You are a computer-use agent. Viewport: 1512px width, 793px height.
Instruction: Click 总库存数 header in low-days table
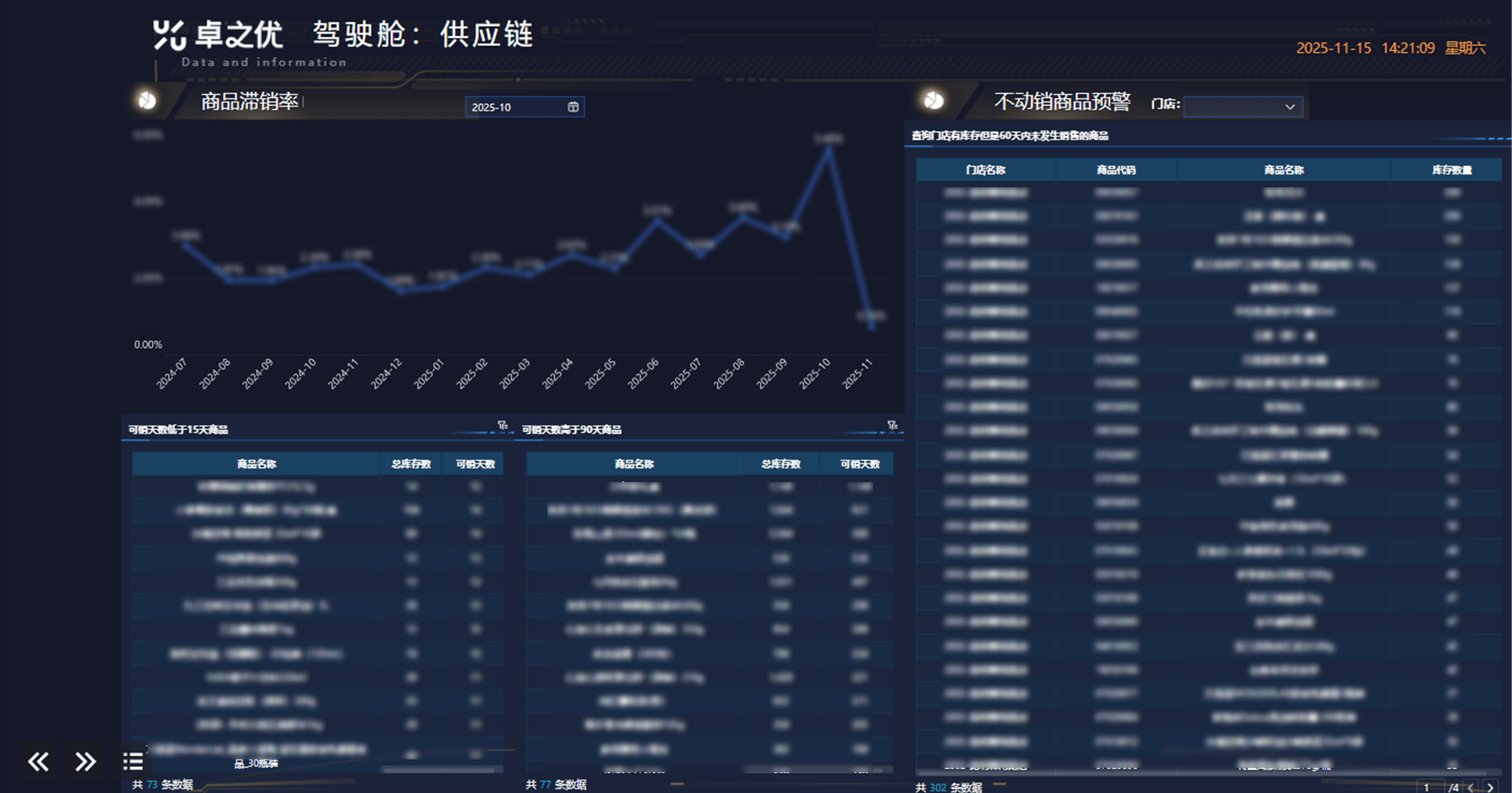411,464
